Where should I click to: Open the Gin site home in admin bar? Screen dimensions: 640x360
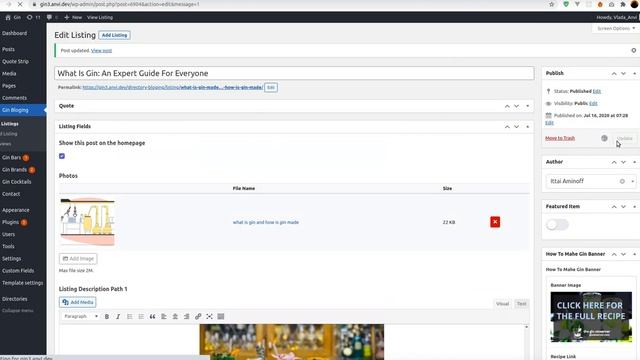[13, 18]
